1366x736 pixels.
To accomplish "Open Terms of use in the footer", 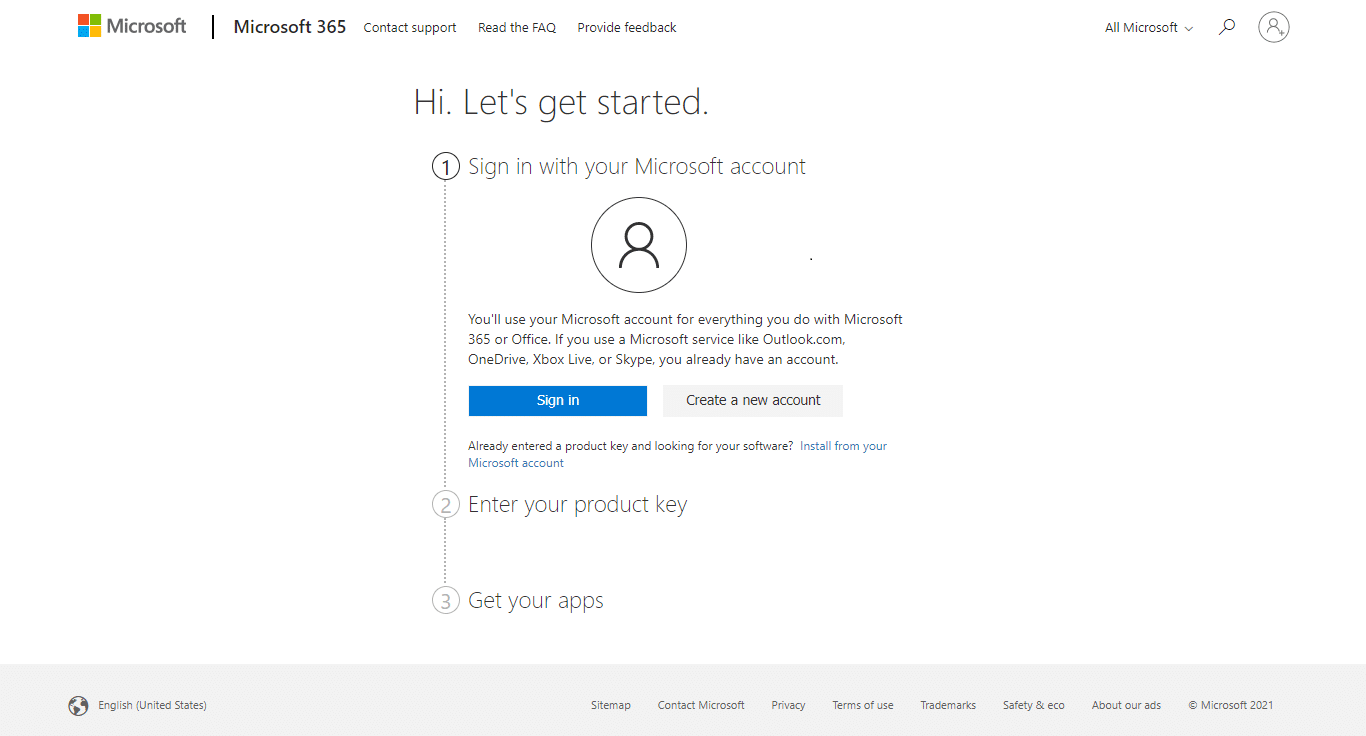I will click(x=863, y=706).
